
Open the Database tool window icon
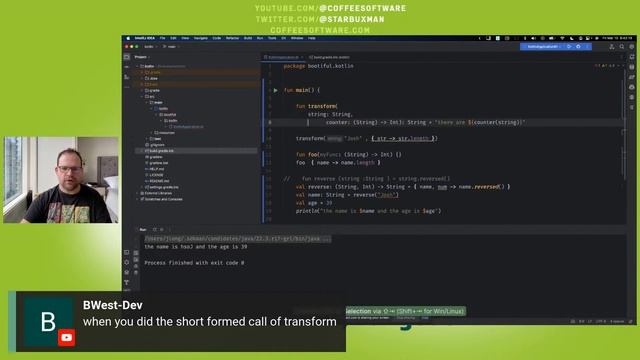point(632,67)
